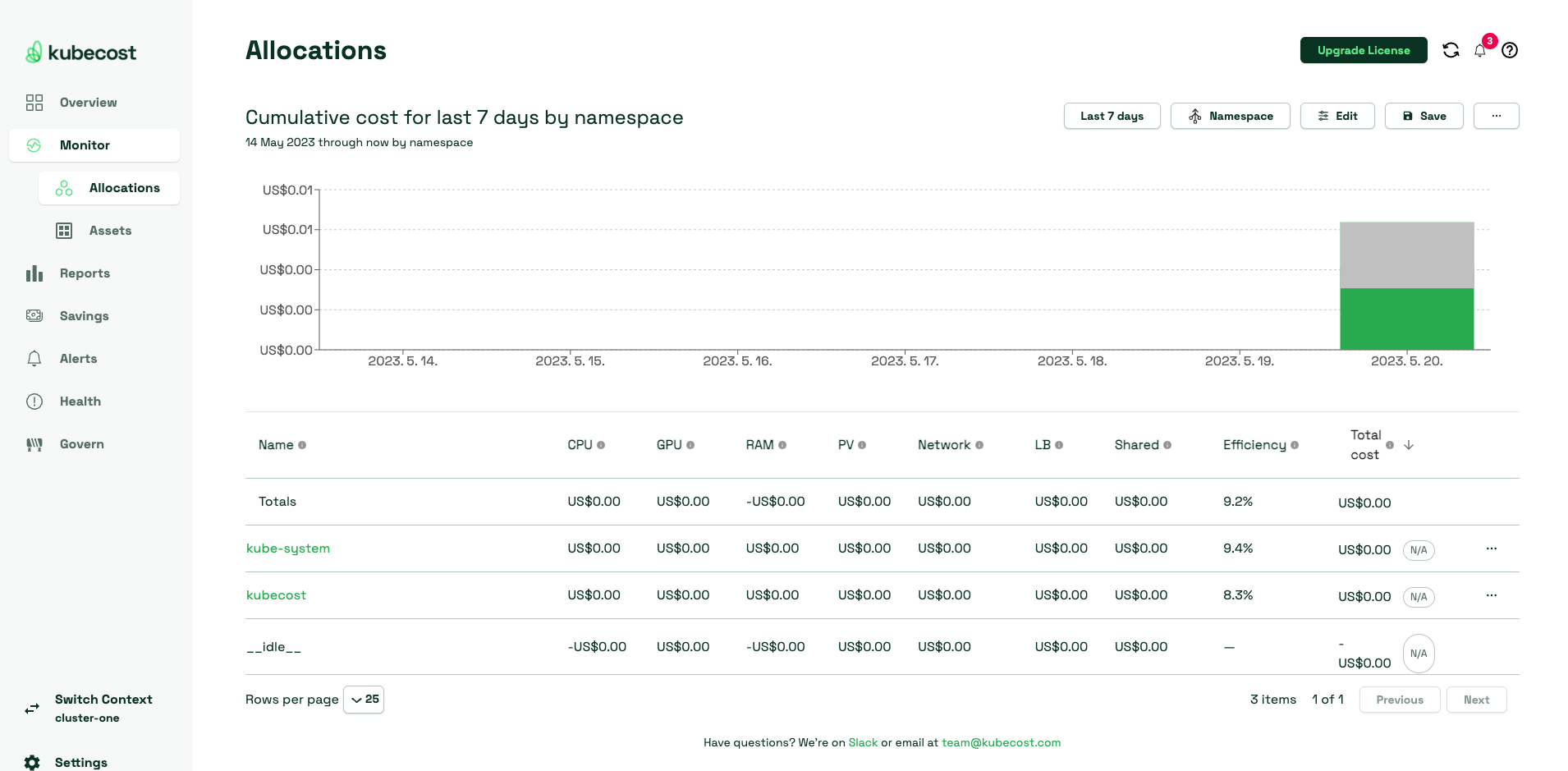Click the __idle__ row name
Screen dimensions: 1568x771
pos(274,647)
